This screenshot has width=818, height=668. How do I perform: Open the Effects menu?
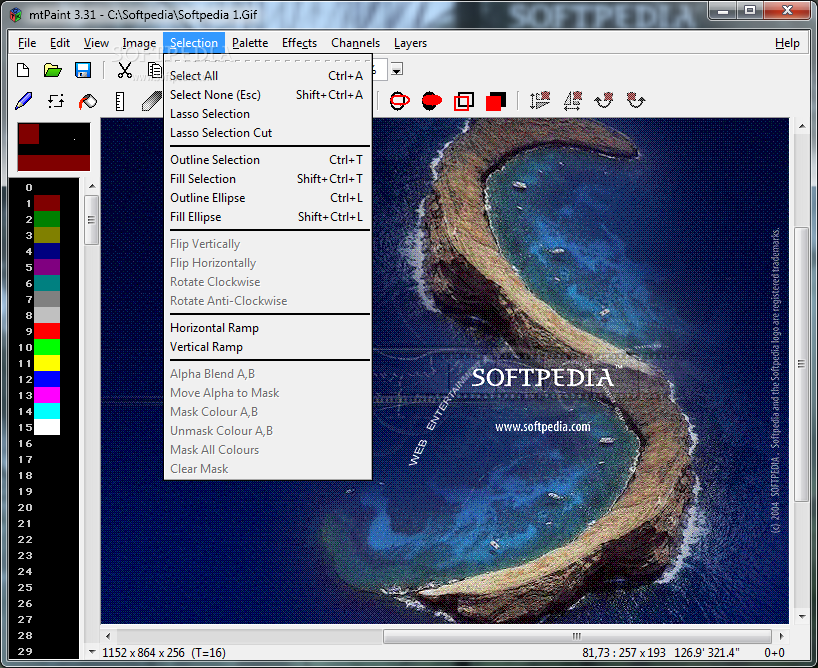tap(299, 43)
